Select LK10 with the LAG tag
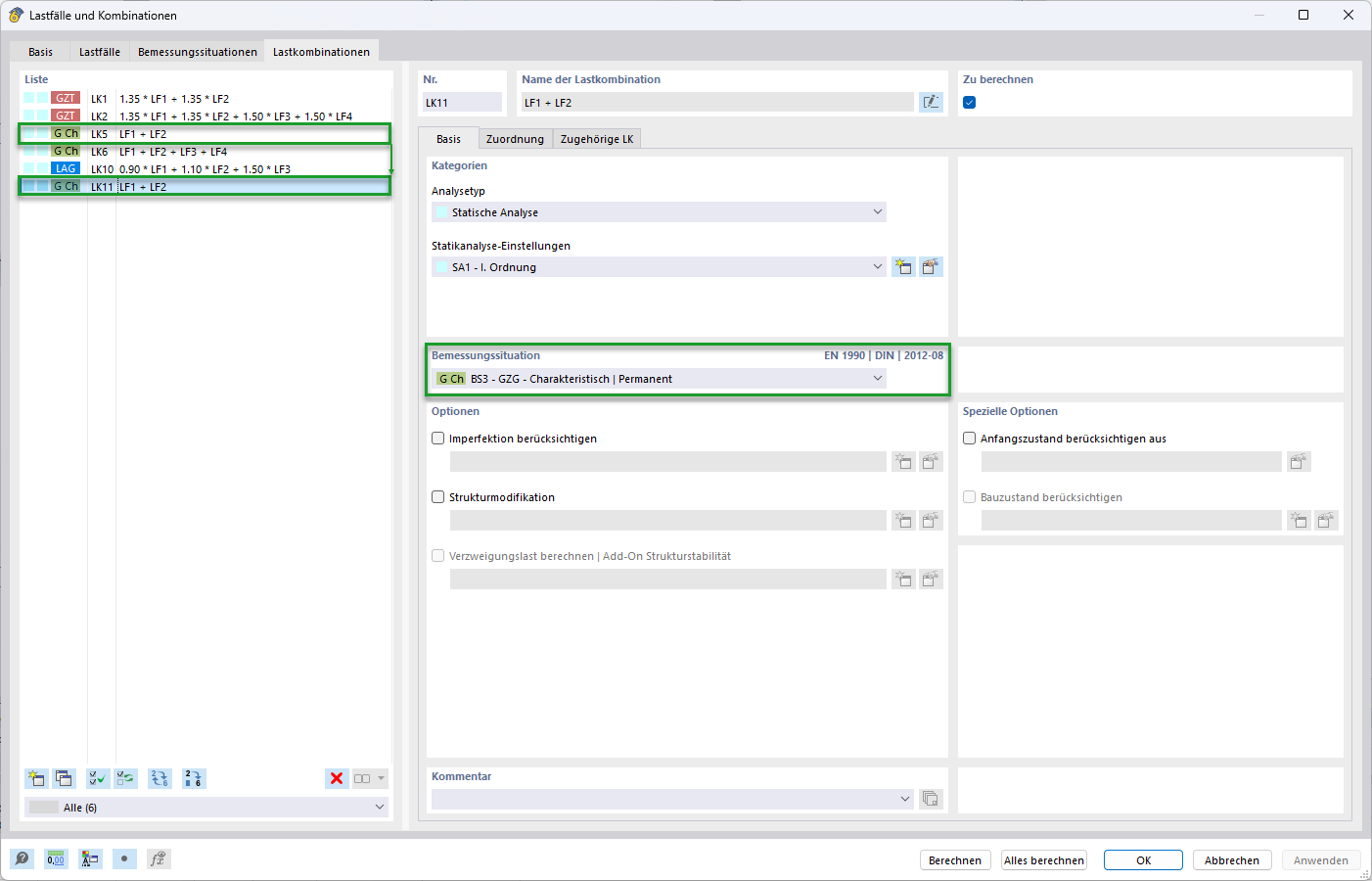 206,169
